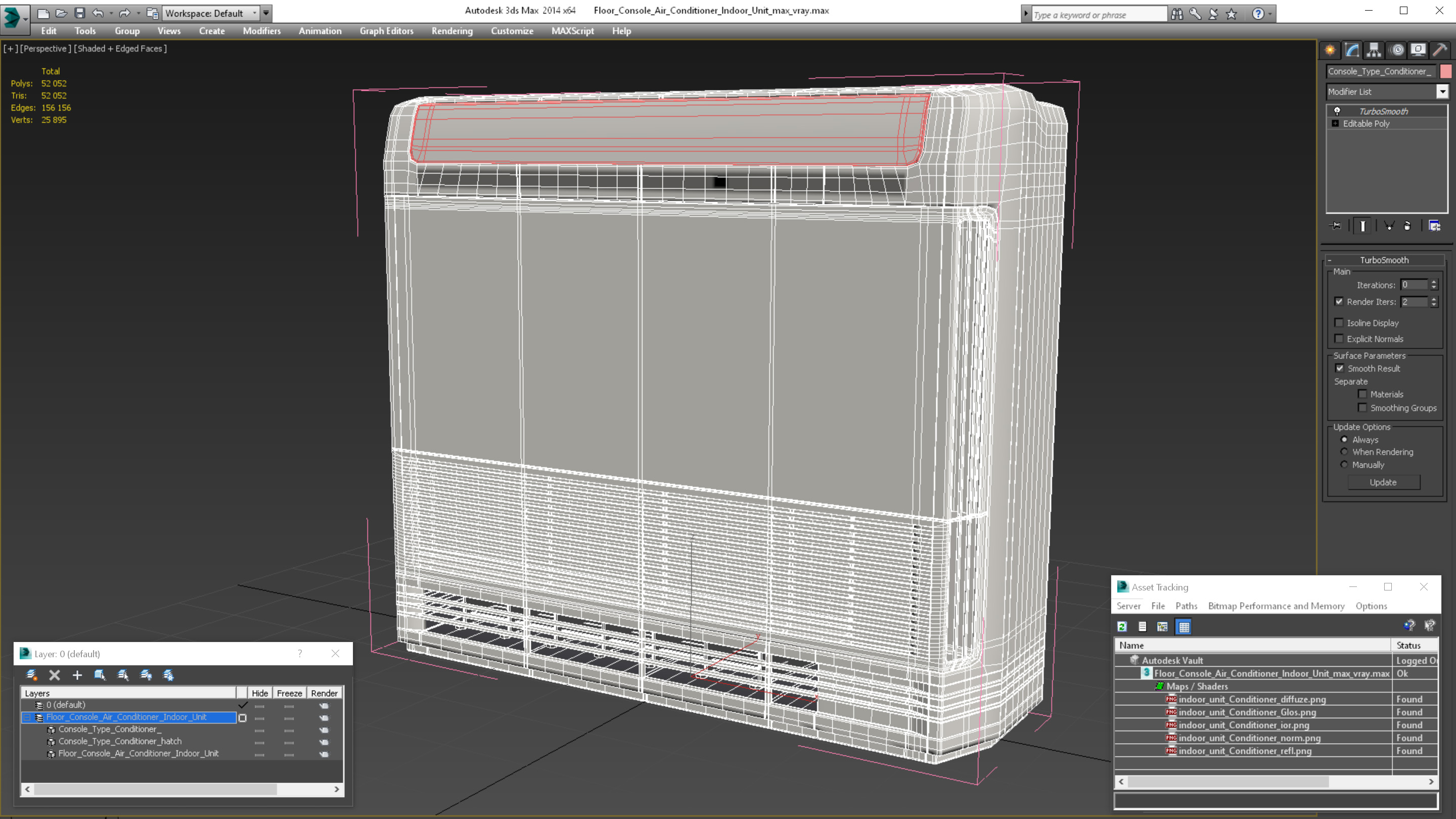Select Manually update option
Viewport: 1456px width, 819px height.
tap(1345, 465)
